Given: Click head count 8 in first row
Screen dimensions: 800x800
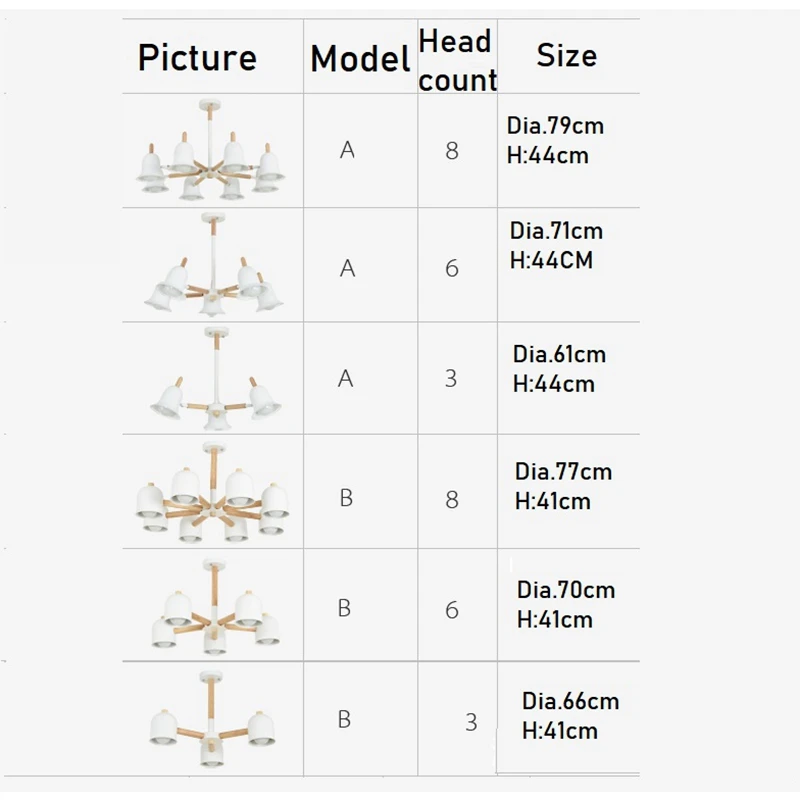Looking at the screenshot, I should (452, 151).
